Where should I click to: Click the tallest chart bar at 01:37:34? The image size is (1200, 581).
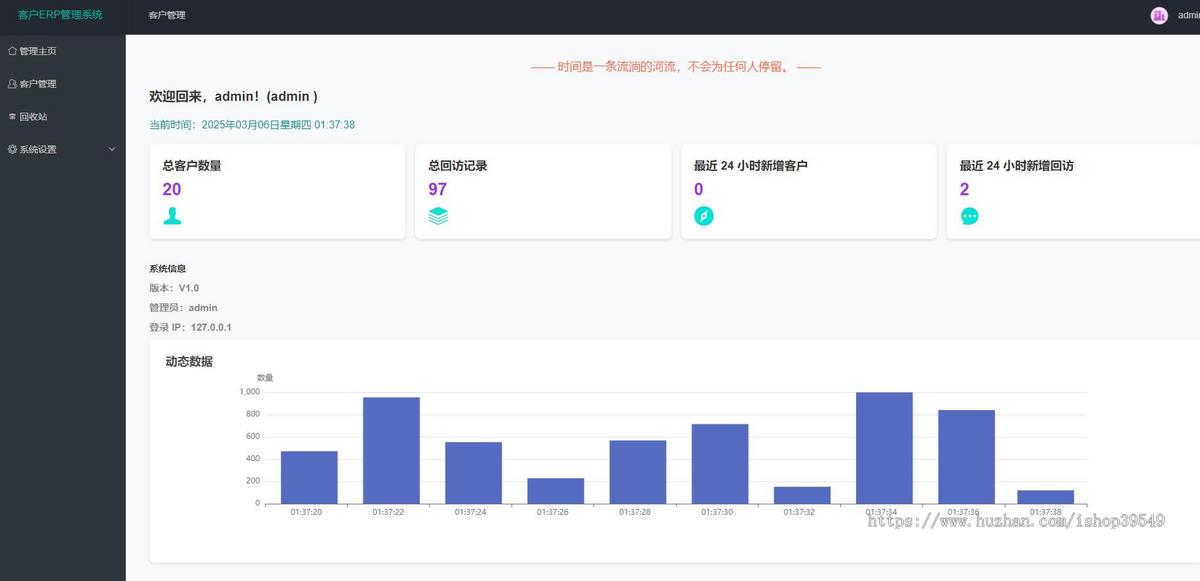click(884, 447)
